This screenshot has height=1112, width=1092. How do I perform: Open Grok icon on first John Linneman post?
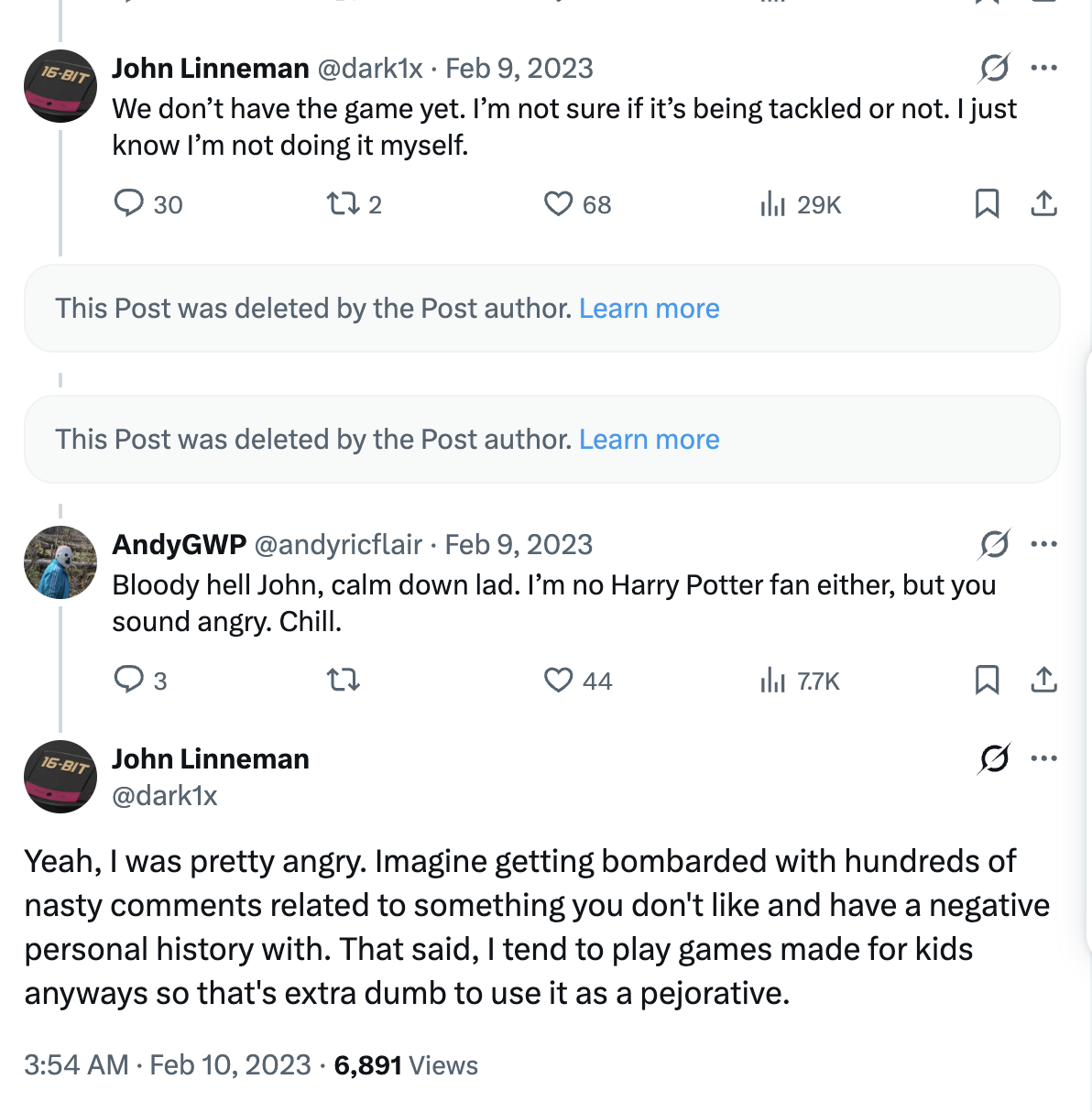click(994, 68)
